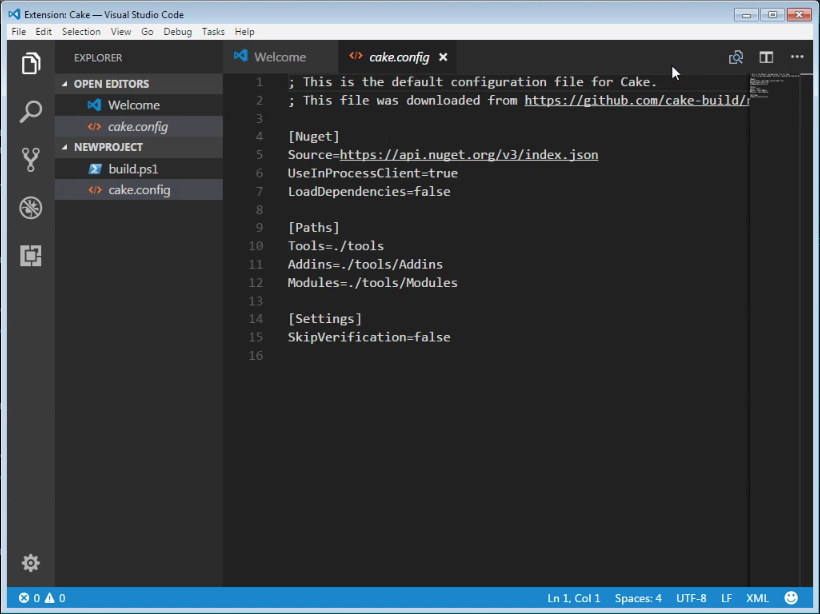This screenshot has height=614, width=820.
Task: Open the Debug menu
Action: 178,31
